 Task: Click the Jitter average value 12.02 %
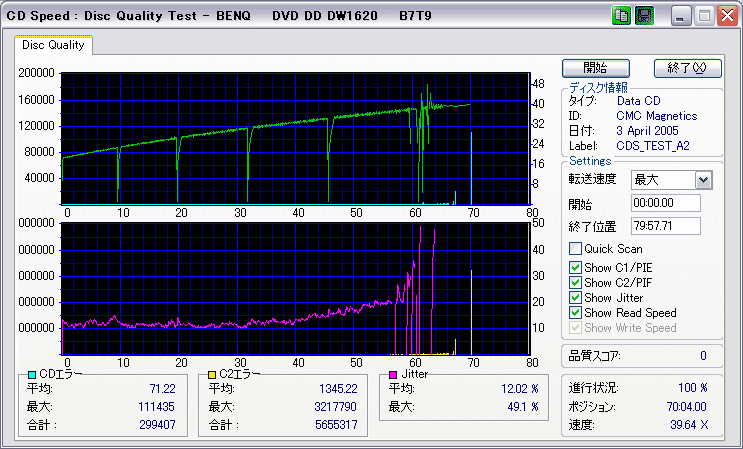click(x=520, y=389)
